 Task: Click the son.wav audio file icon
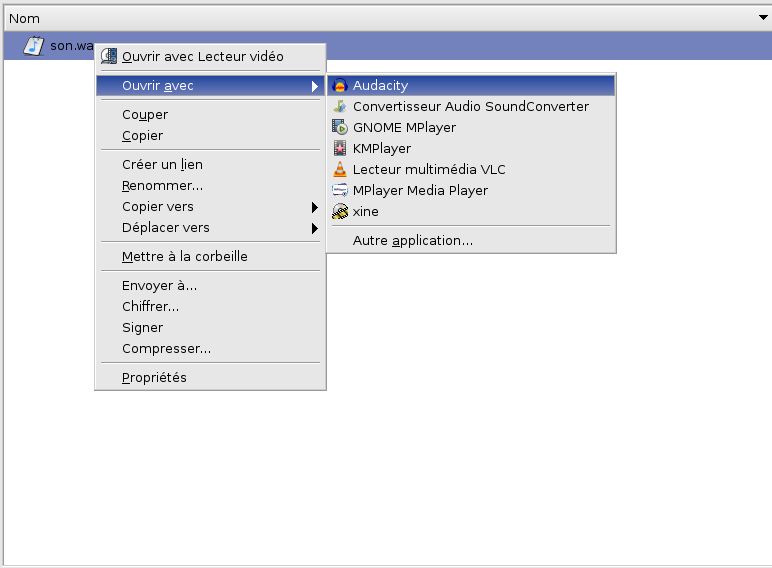(x=34, y=46)
